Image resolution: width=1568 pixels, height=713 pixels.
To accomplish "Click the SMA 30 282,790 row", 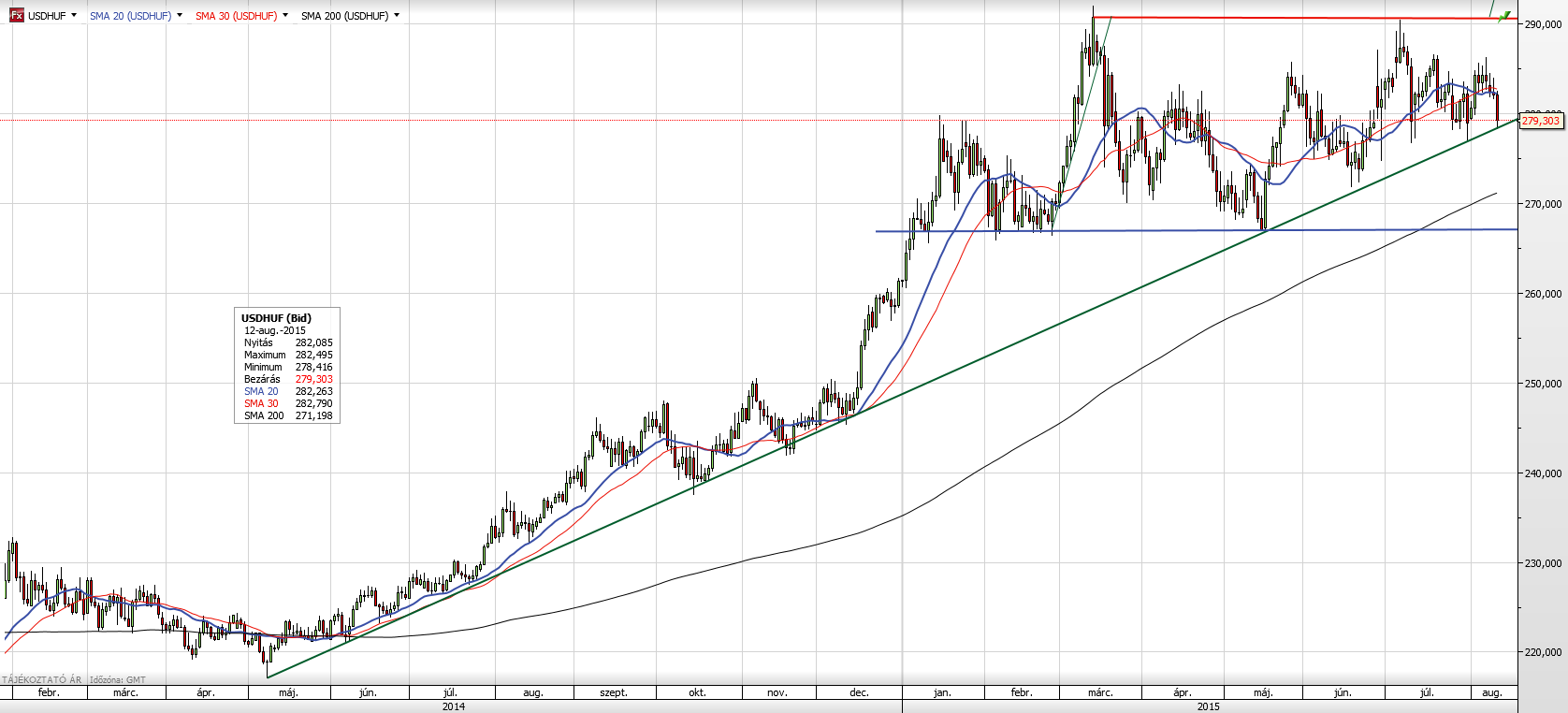I will point(288,403).
